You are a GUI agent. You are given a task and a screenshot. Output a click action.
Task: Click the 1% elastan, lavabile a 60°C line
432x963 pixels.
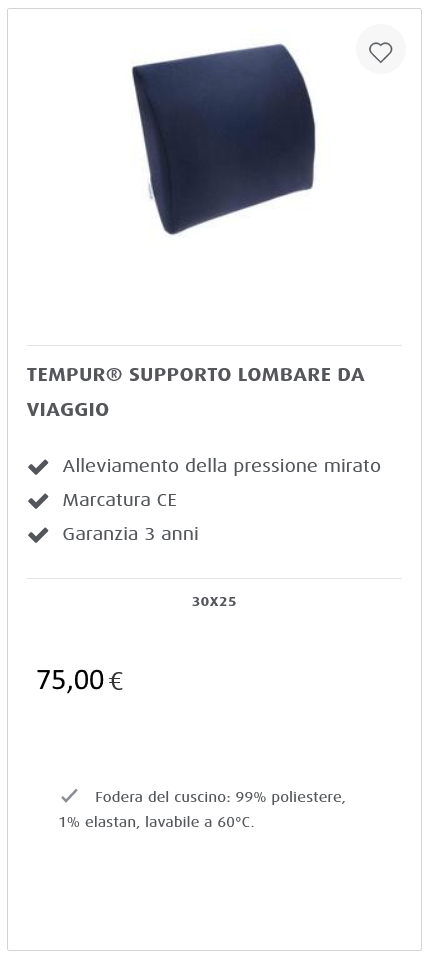click(x=156, y=822)
